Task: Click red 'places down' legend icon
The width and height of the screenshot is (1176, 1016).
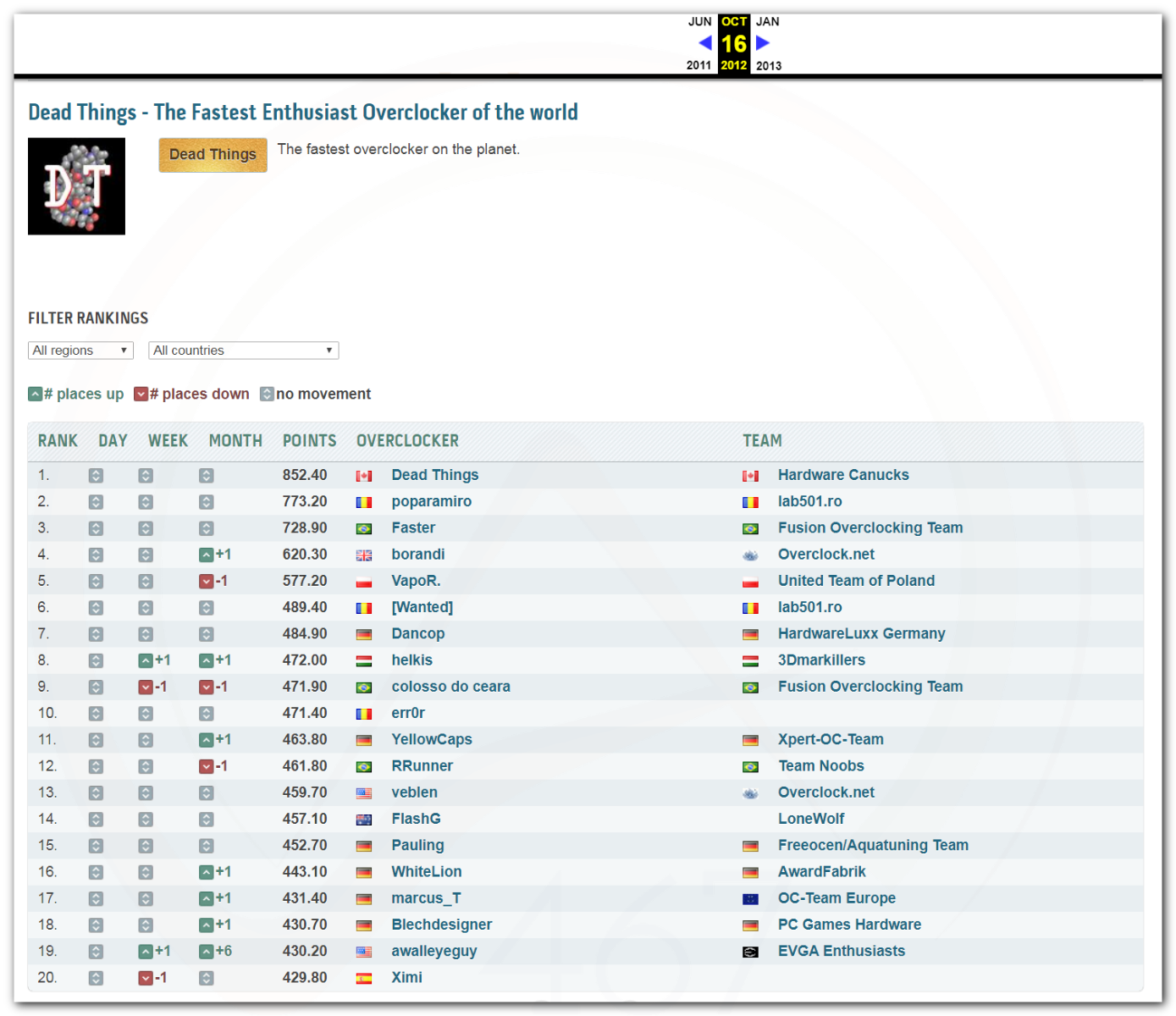Action: coord(141,394)
